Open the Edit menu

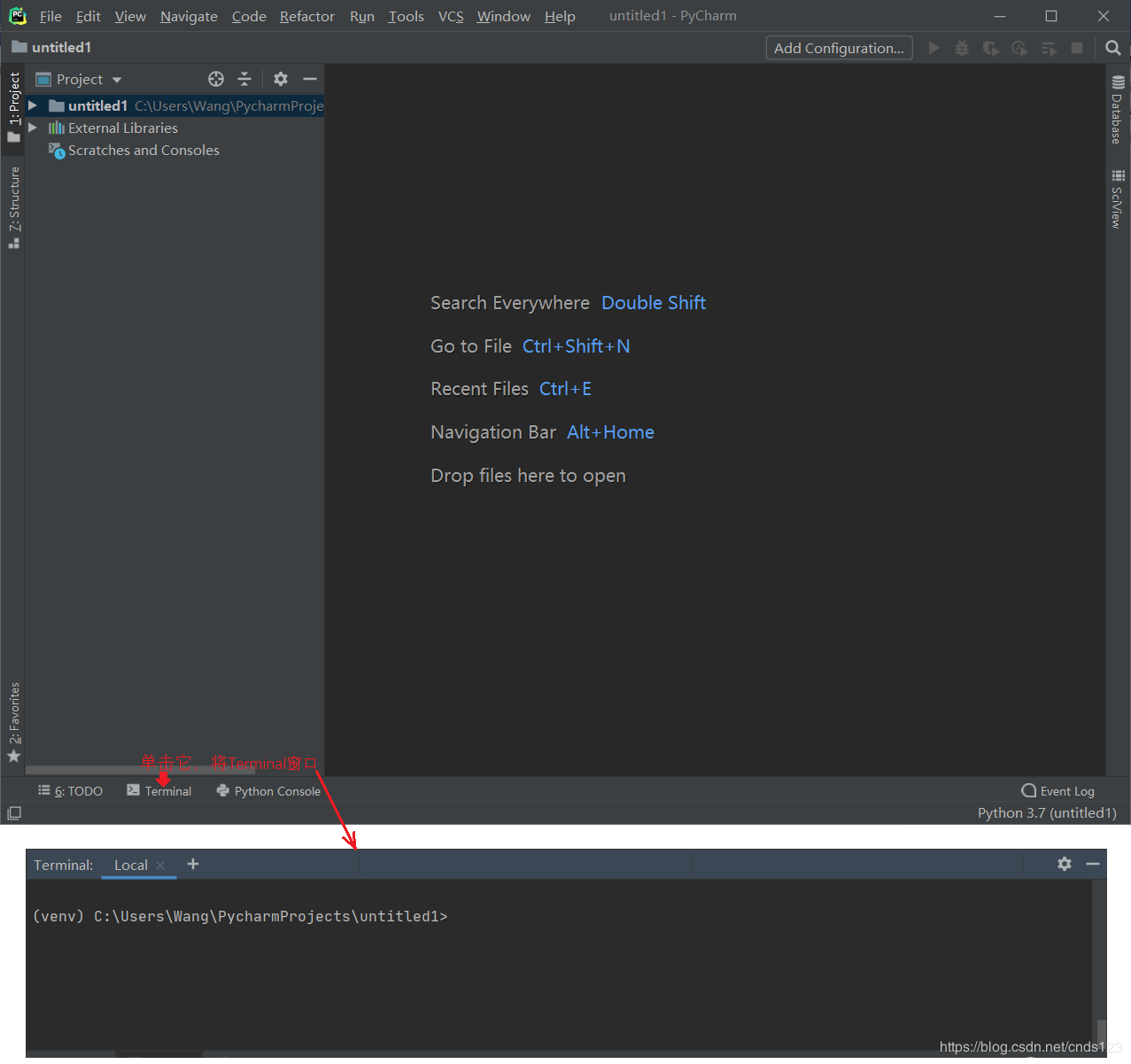(88, 16)
